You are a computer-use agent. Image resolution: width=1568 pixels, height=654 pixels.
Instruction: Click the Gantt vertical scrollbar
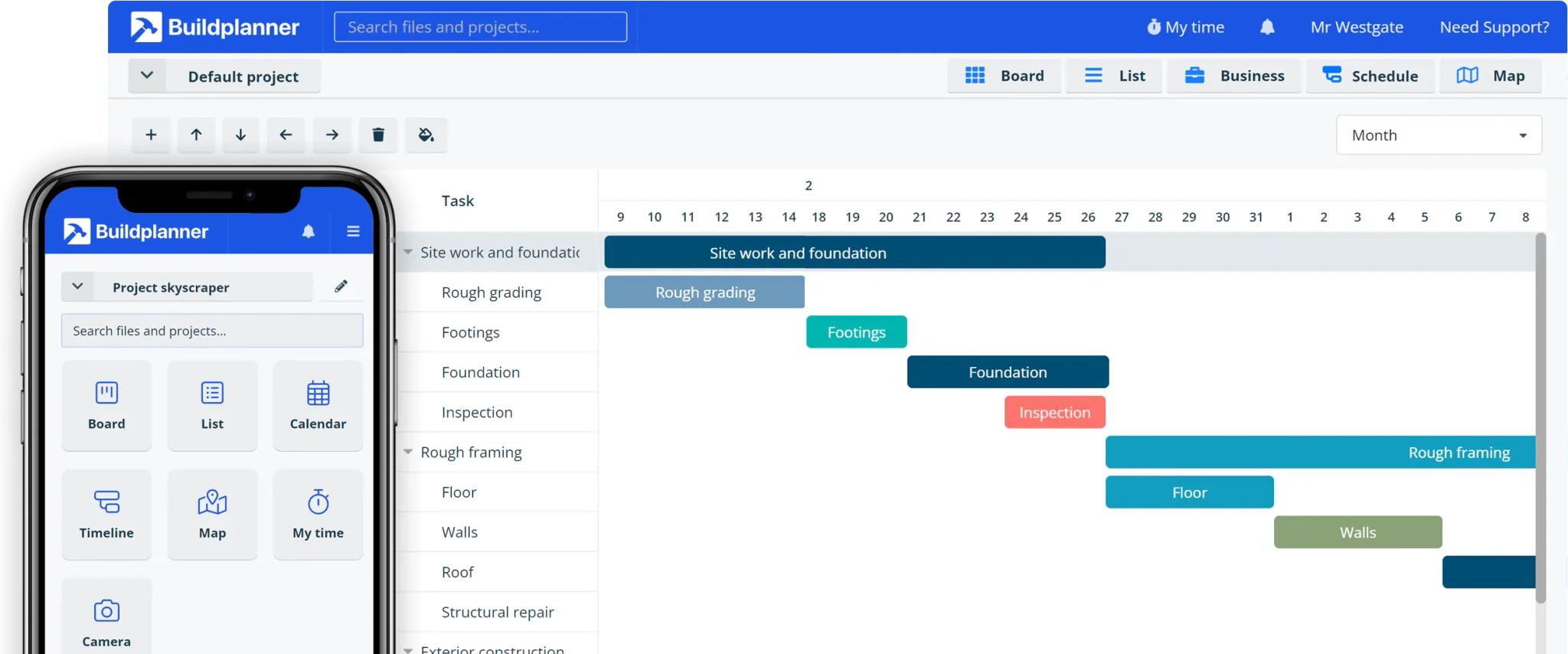(x=1540, y=417)
